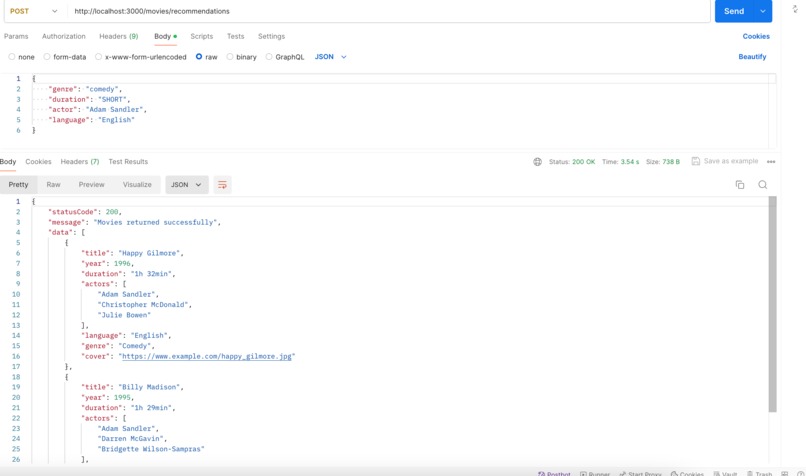The height and width of the screenshot is (476, 806).
Task: Switch response view to Raw
Action: (x=53, y=185)
